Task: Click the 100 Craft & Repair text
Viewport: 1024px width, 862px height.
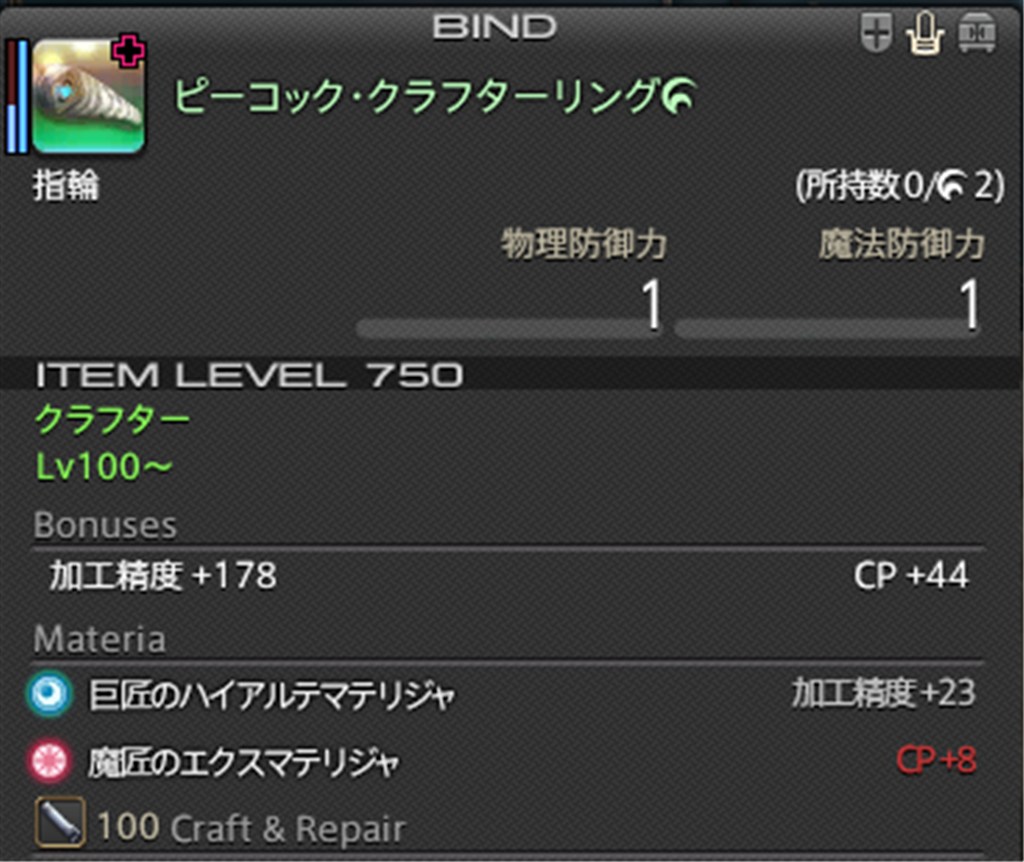Action: (x=251, y=828)
